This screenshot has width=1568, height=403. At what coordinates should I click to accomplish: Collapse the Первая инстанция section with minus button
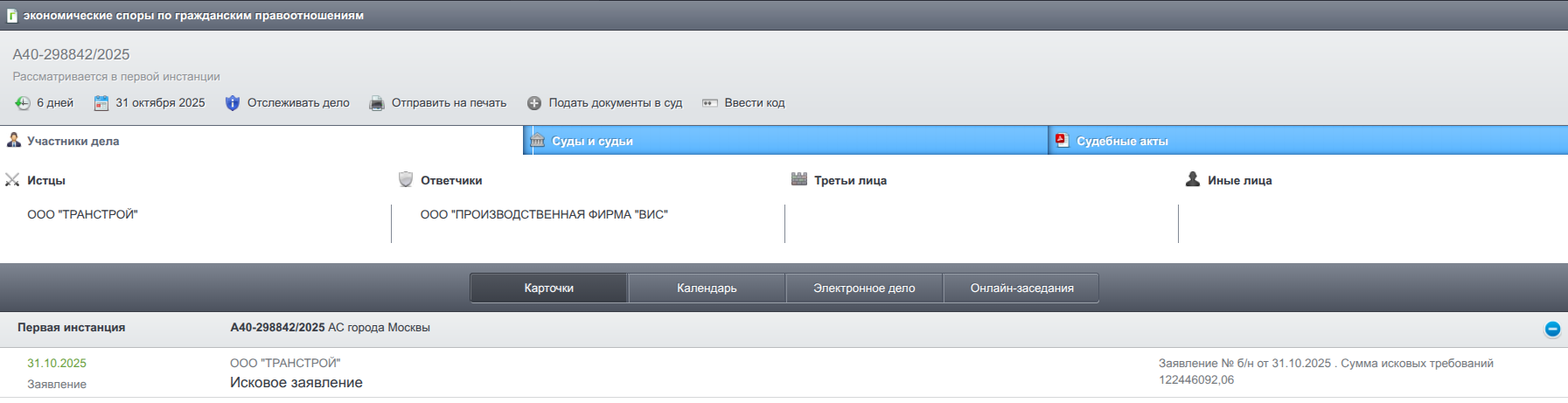pos(1551,329)
